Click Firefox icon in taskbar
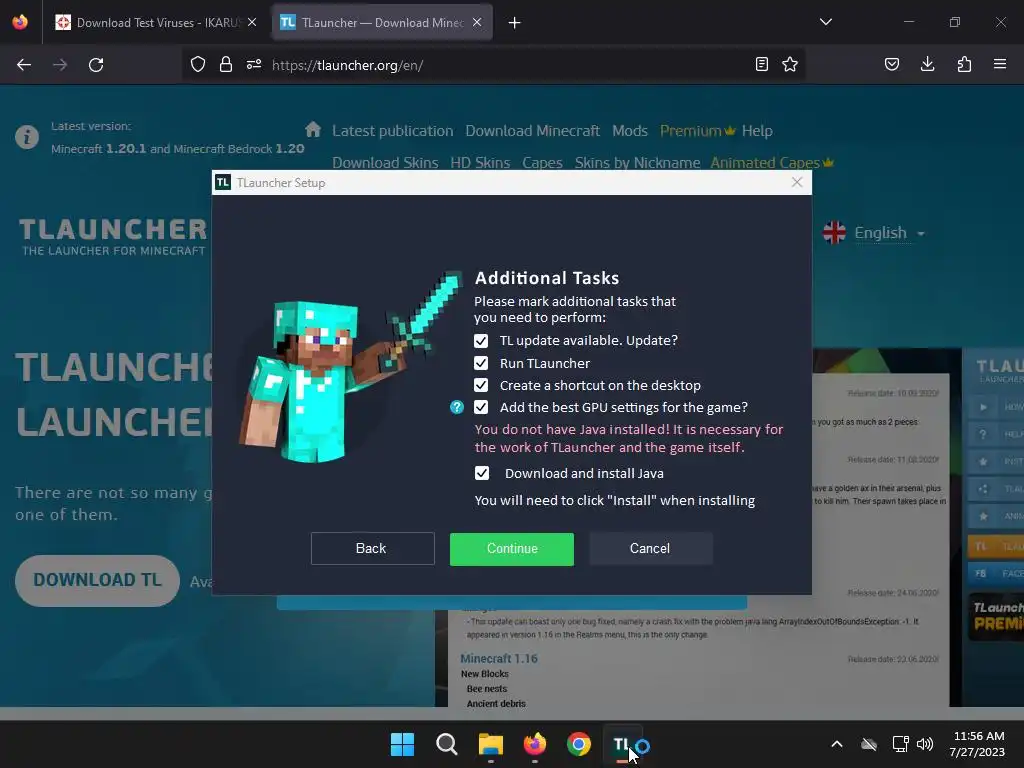This screenshot has width=1024, height=768. [x=535, y=744]
